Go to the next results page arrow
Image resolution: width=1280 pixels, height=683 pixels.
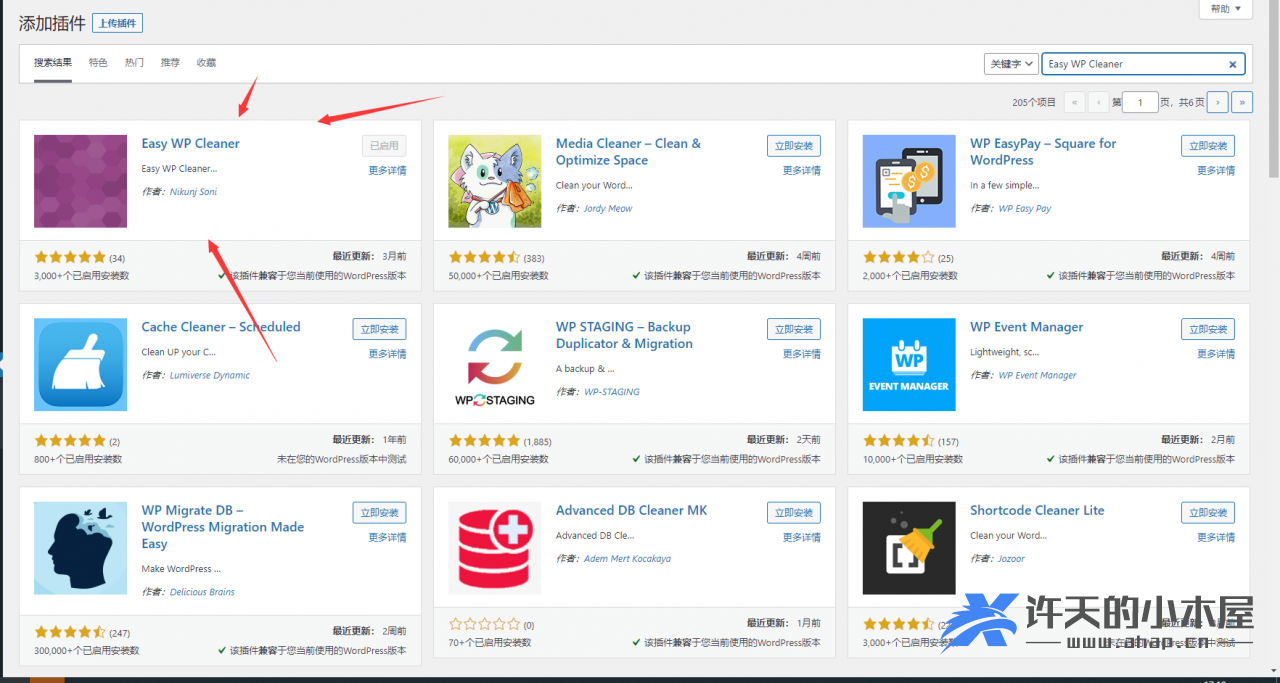pyautogui.click(x=1217, y=101)
